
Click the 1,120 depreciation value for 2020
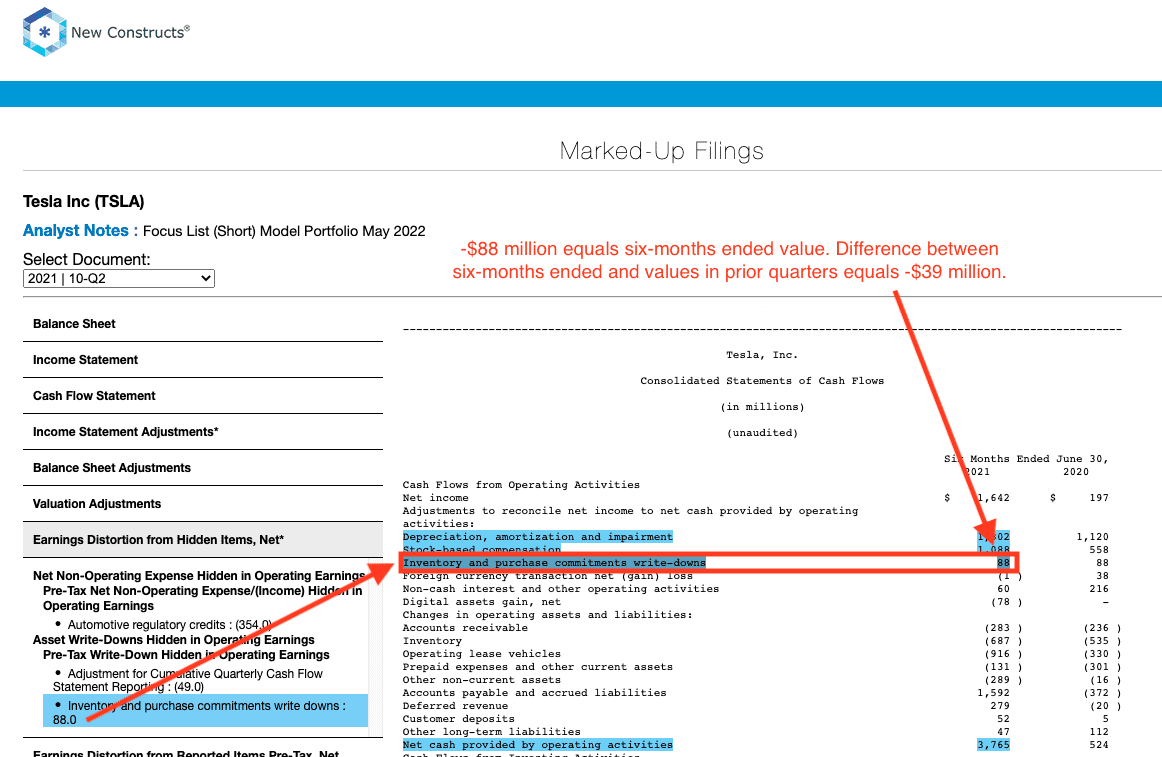coord(1093,537)
